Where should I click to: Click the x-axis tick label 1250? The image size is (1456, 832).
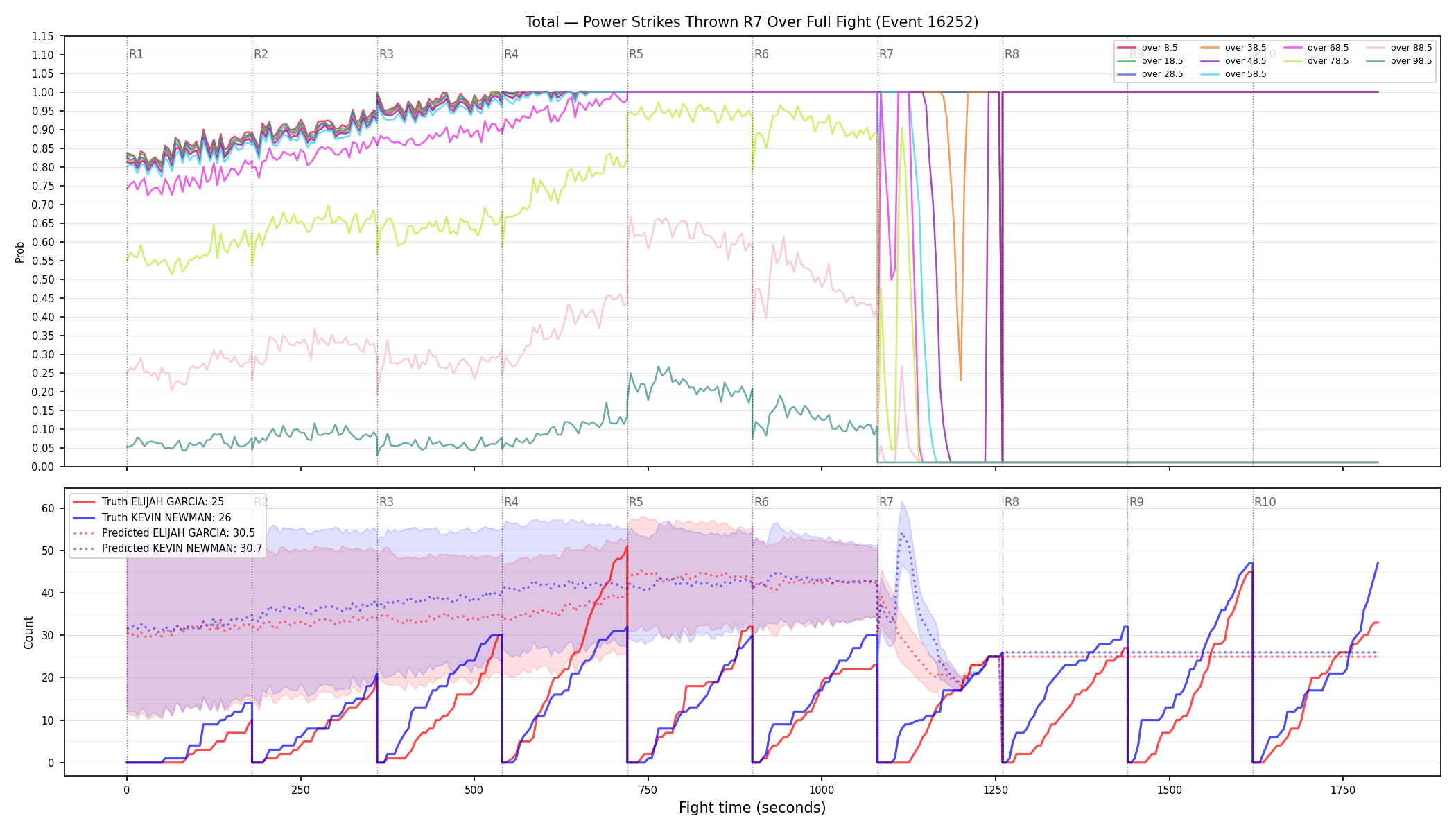tap(996, 790)
